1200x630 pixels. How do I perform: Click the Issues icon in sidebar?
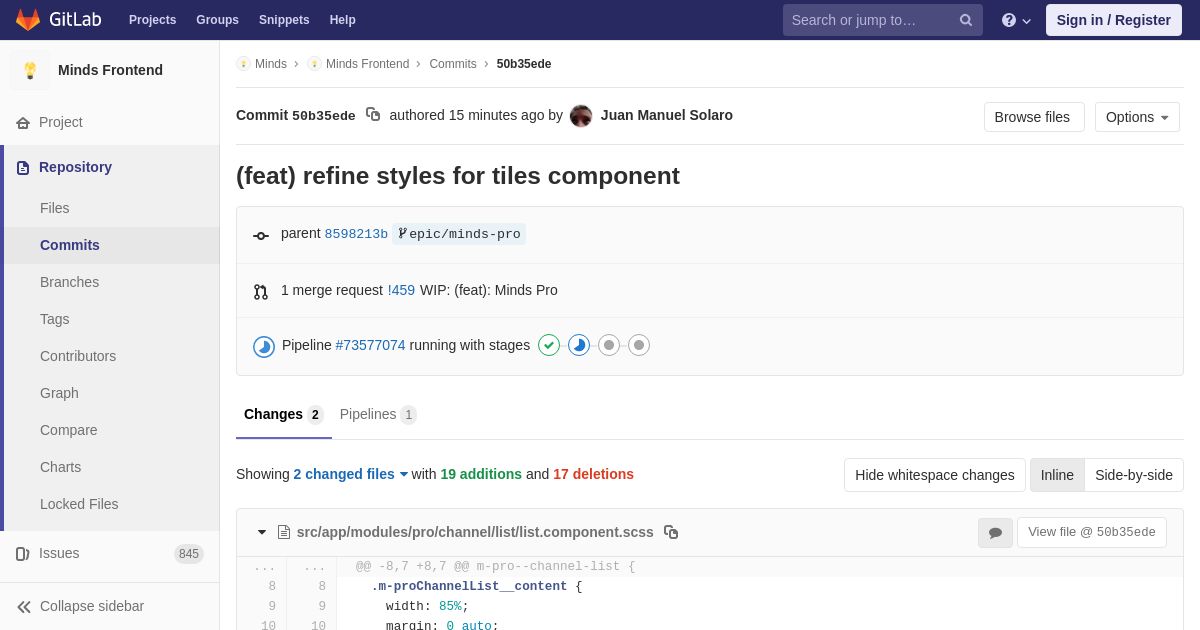tap(23, 554)
